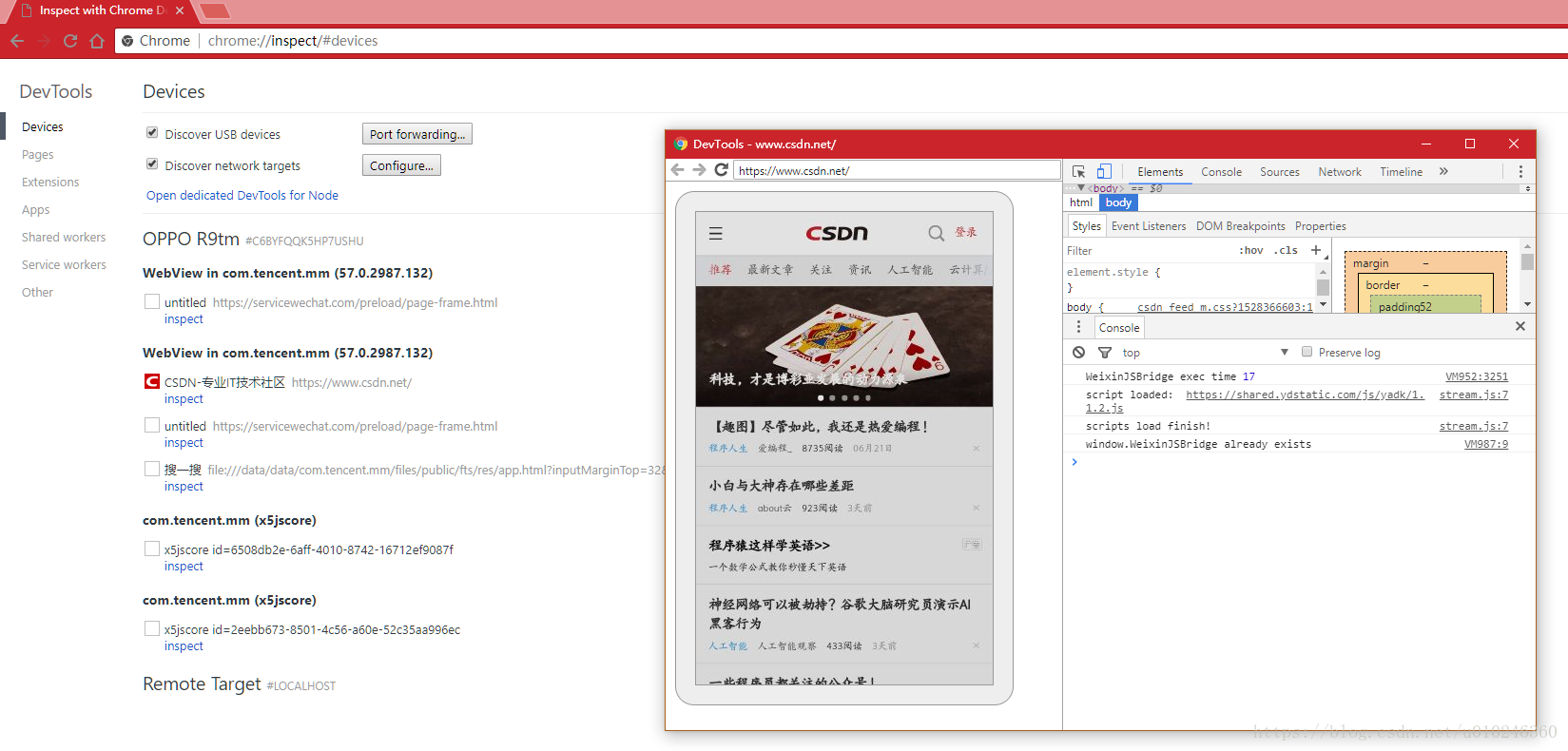Open Pages in DevTools sidebar
The image size is (1568, 751).
click(38, 155)
